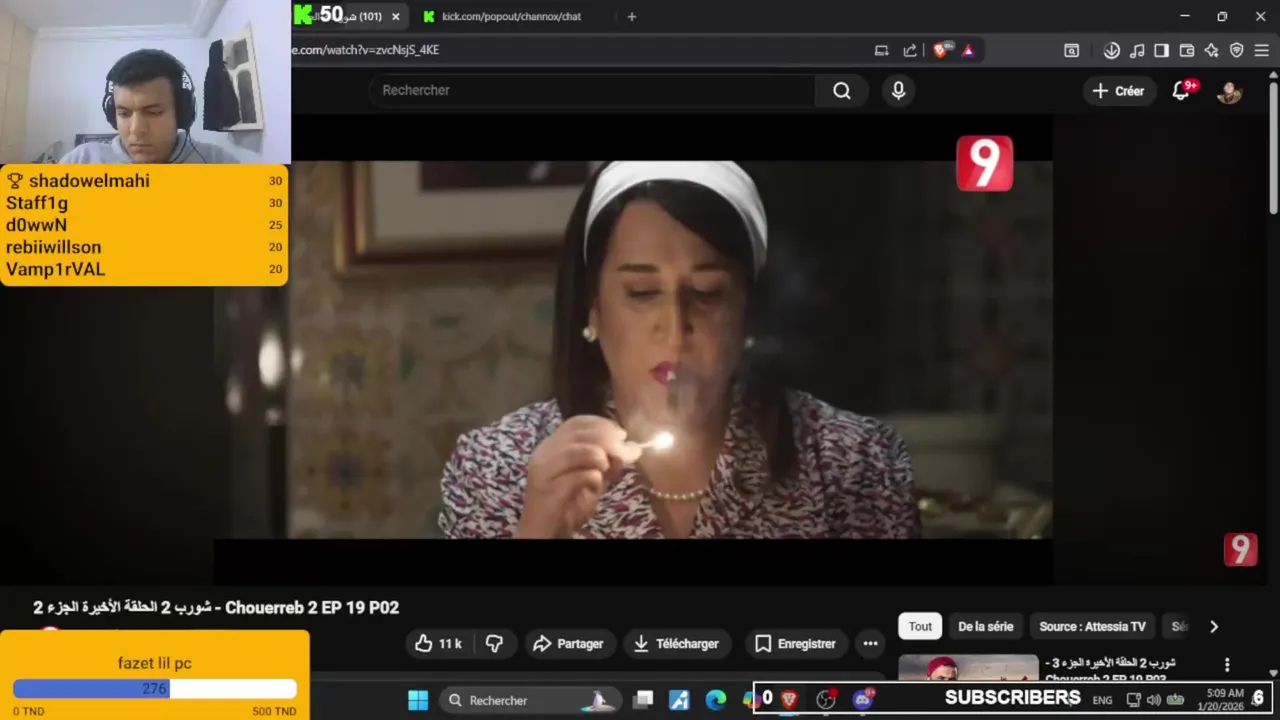Open the Brave hamburger main menu
Image resolution: width=1280 pixels, height=720 pixels.
coord(1261,50)
